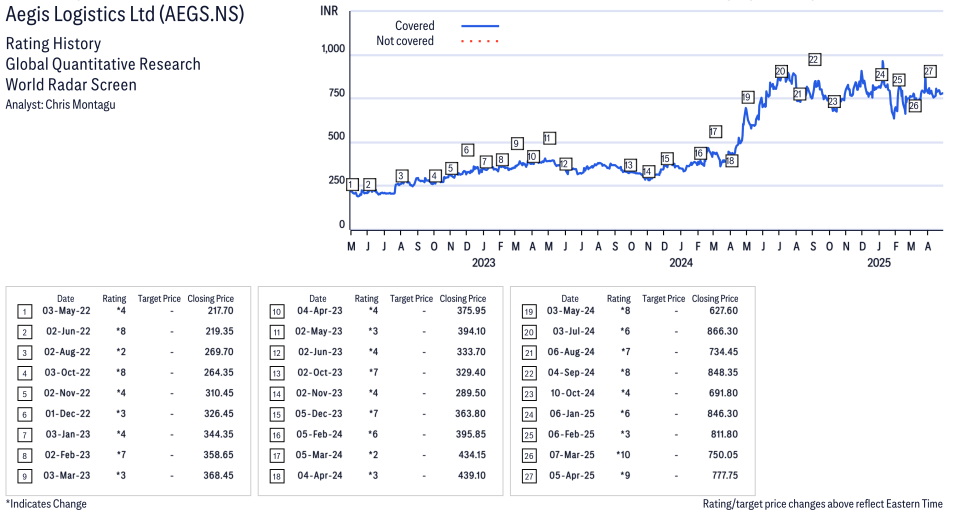The height and width of the screenshot is (510, 954).
Task: Select chart marker 22 on the chart
Action: [814, 59]
